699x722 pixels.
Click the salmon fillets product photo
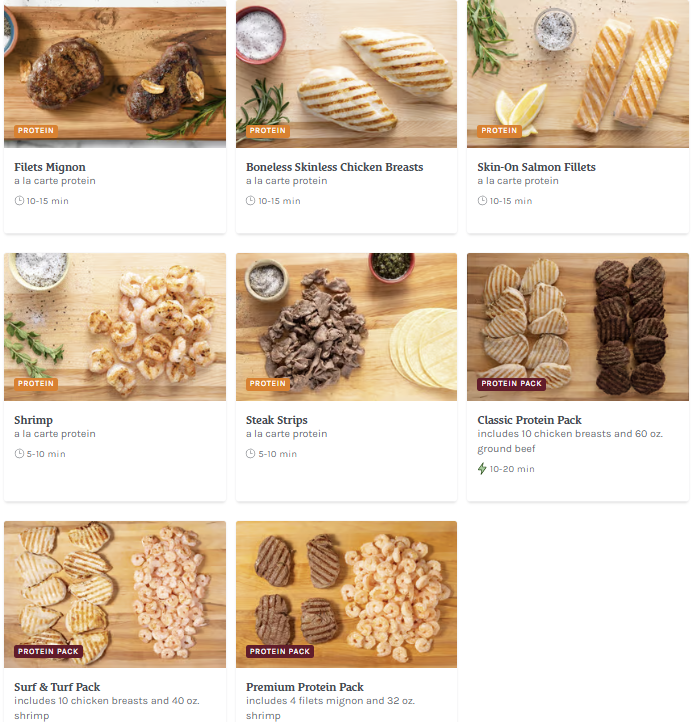tap(578, 74)
